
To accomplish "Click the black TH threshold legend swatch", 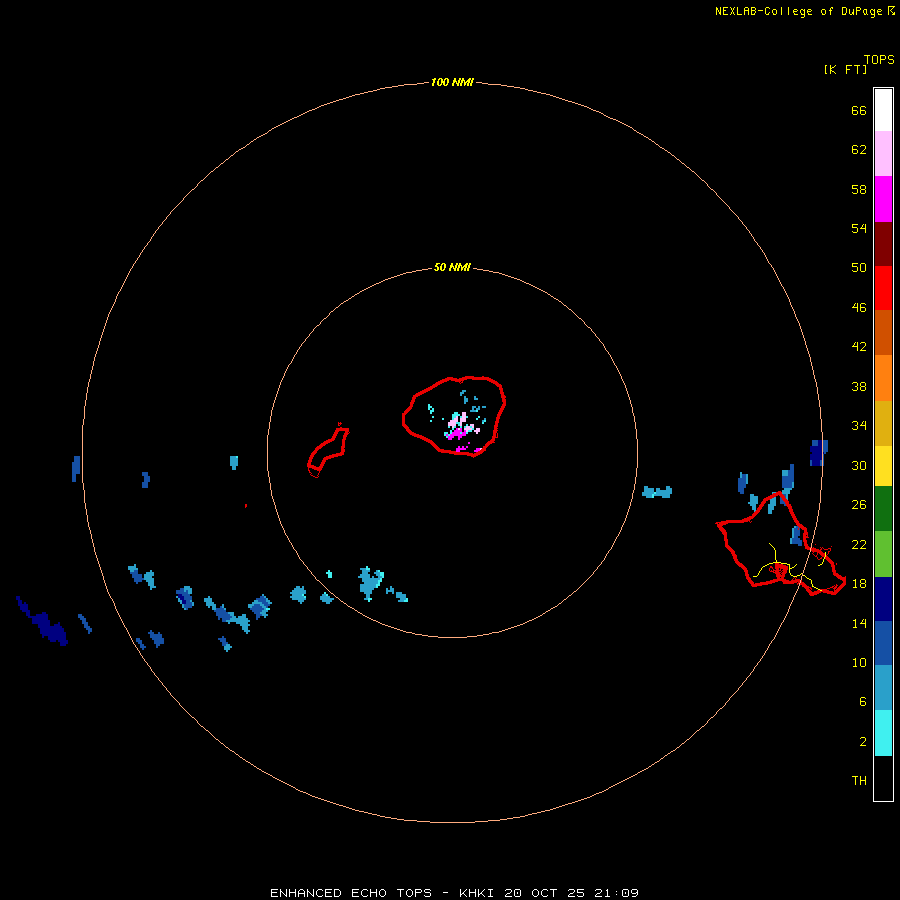I will 883,778.
